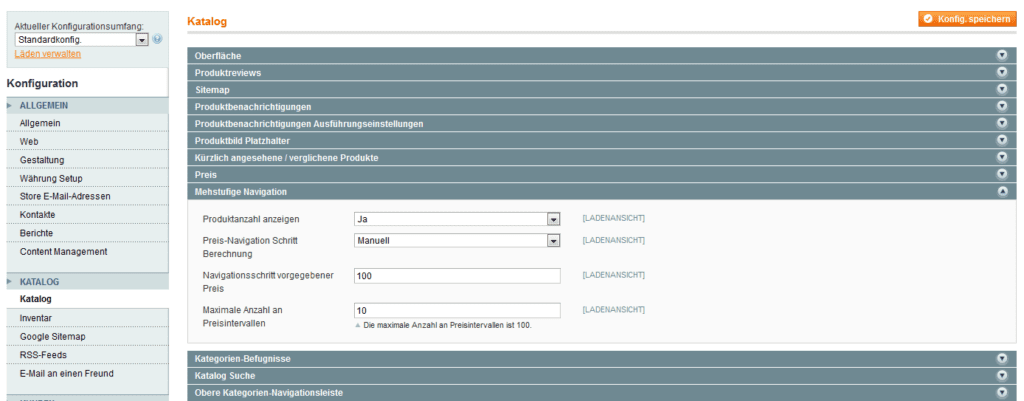1024x401 pixels.
Task: Click the Konfig. speichern button
Action: click(966, 19)
